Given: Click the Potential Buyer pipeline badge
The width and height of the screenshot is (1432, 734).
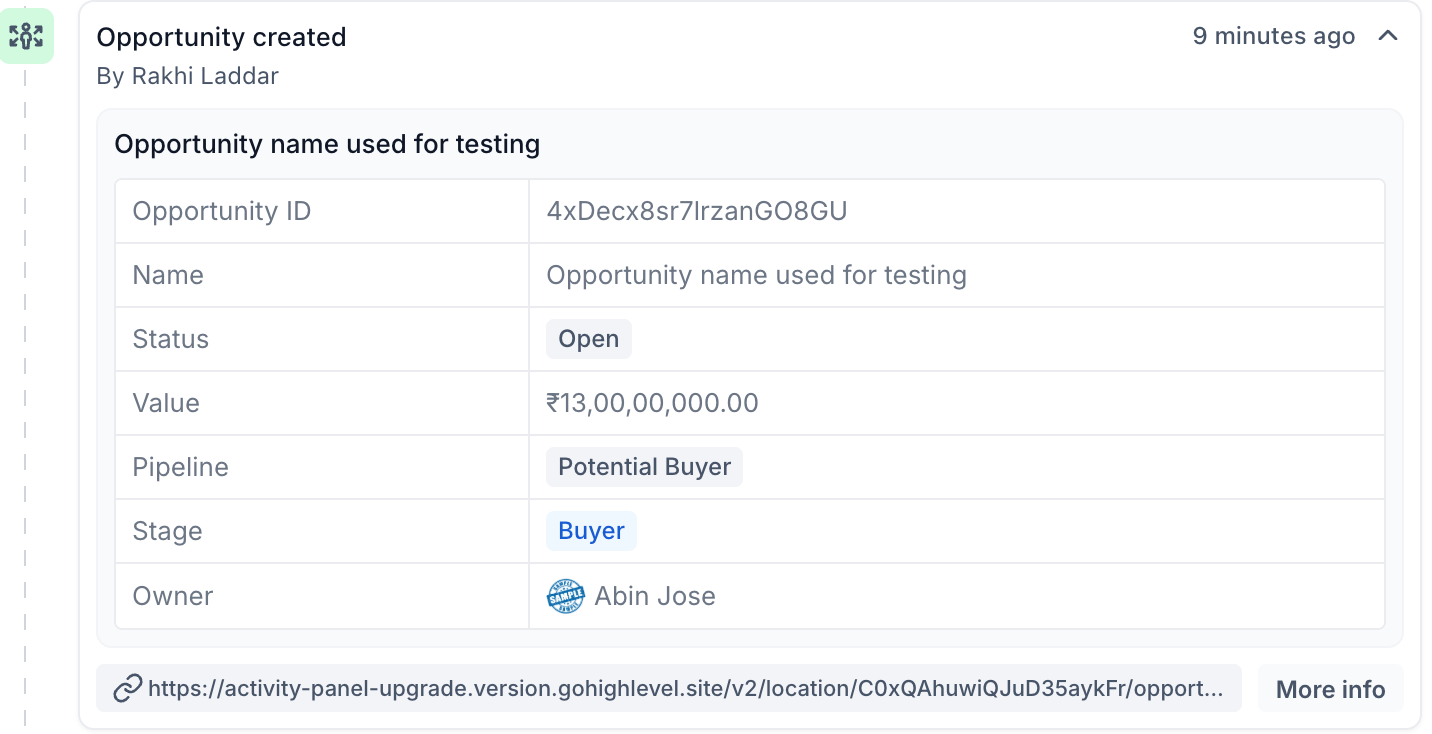Looking at the screenshot, I should point(644,467).
